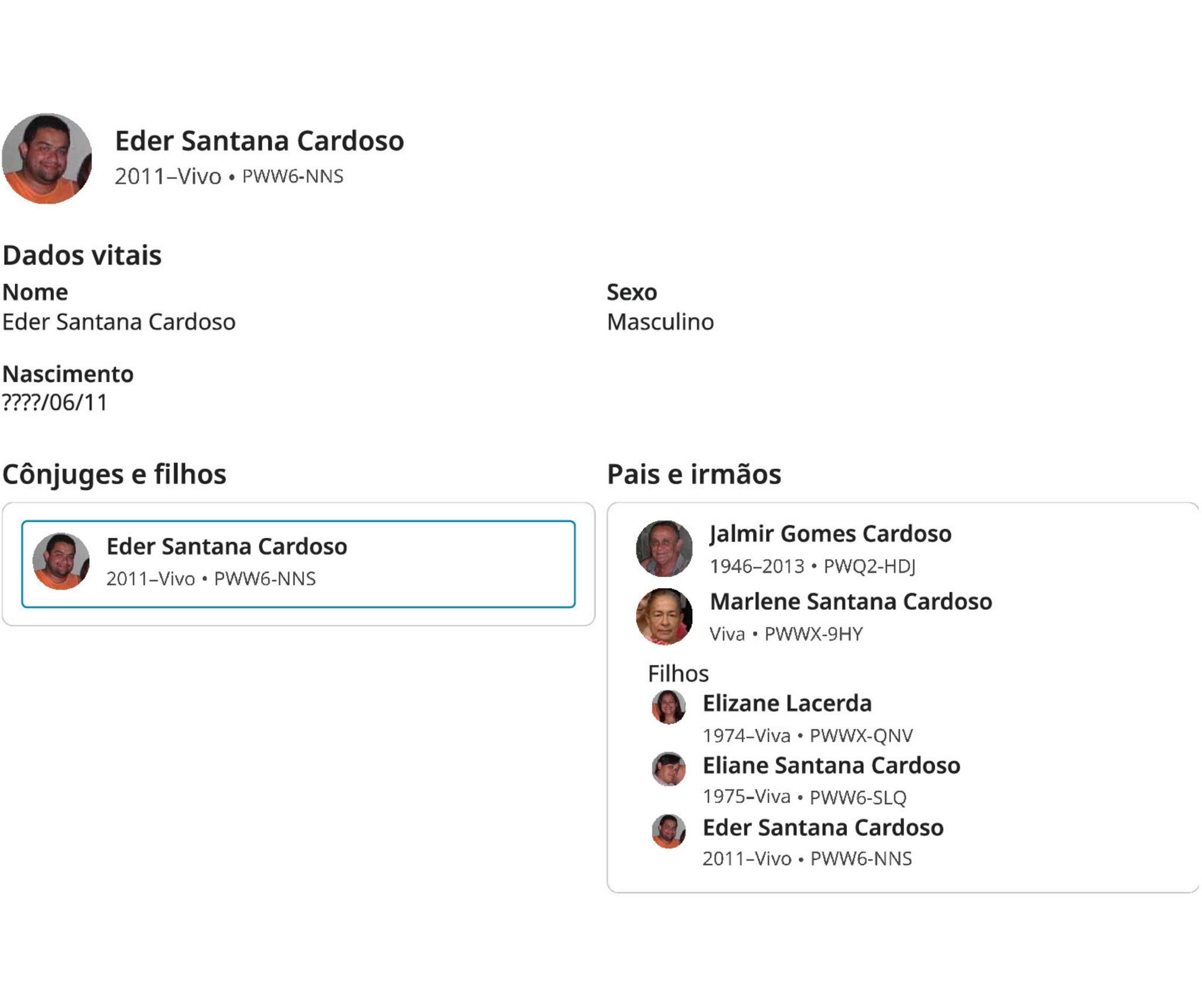
Task: Click the PWQ2-HDJ ID next to Jalmir
Action: point(869,566)
